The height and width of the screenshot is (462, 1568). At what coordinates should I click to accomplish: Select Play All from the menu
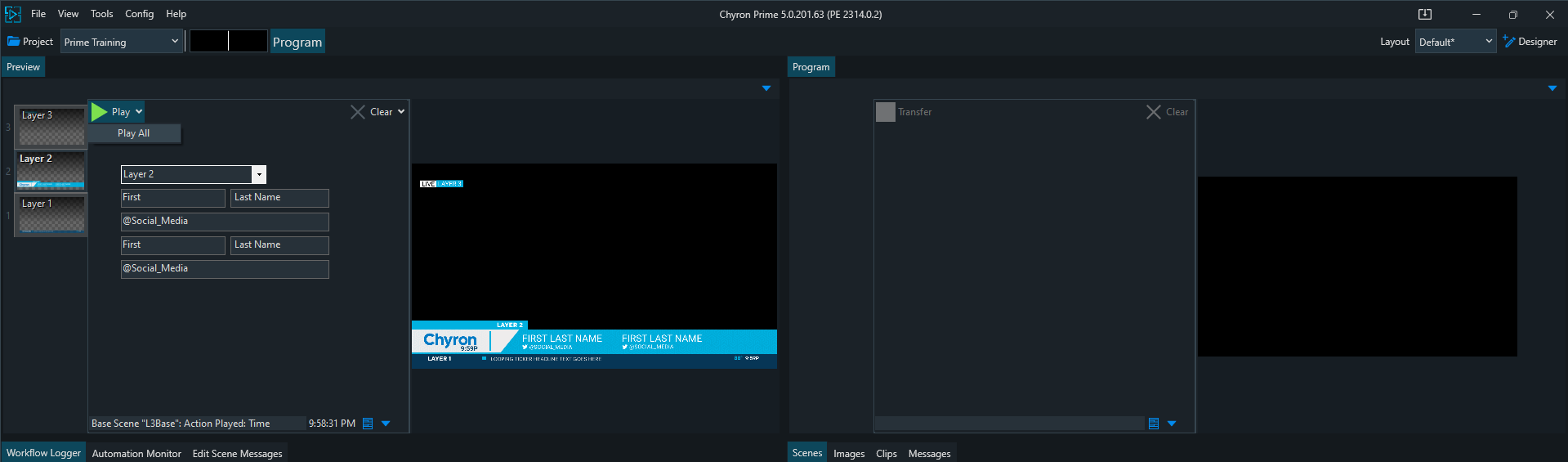134,133
